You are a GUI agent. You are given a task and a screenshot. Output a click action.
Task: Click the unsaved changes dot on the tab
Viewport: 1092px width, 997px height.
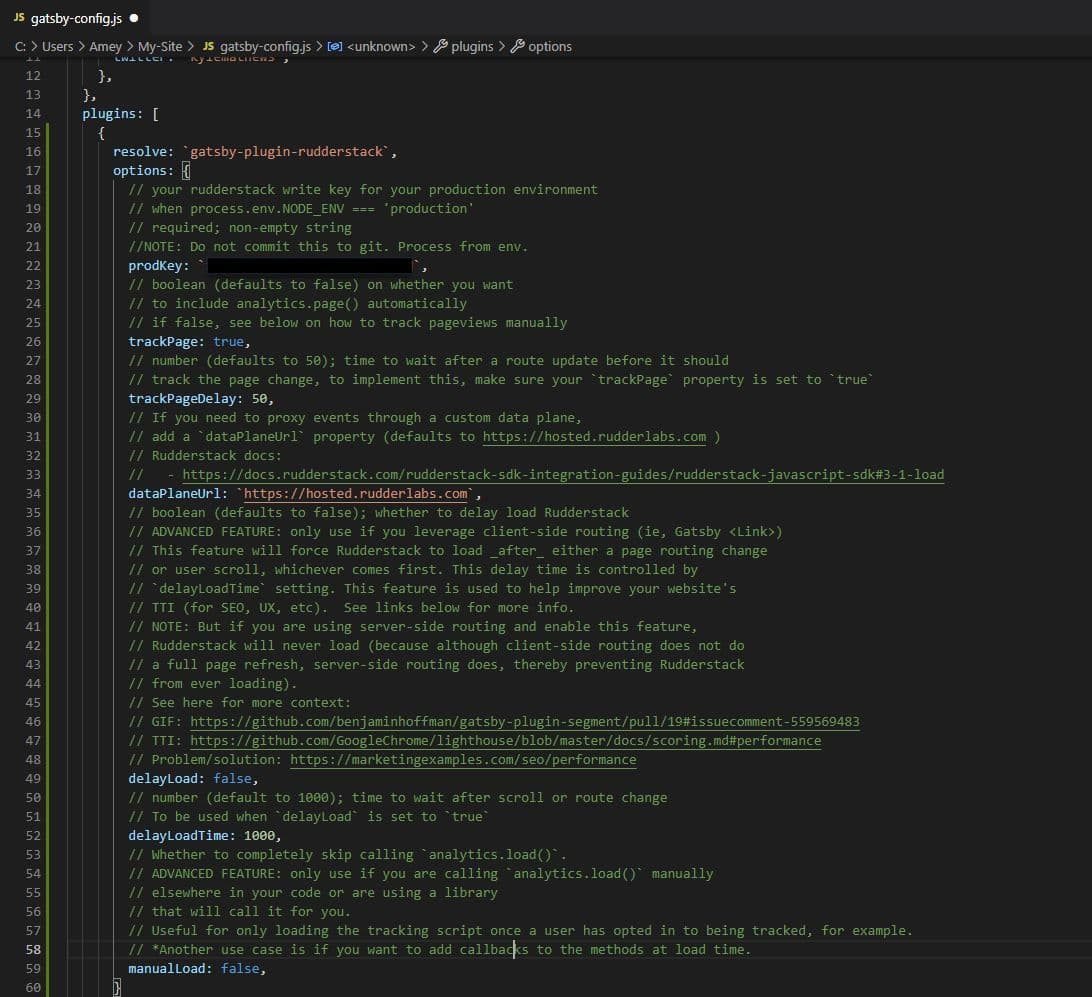pos(135,17)
